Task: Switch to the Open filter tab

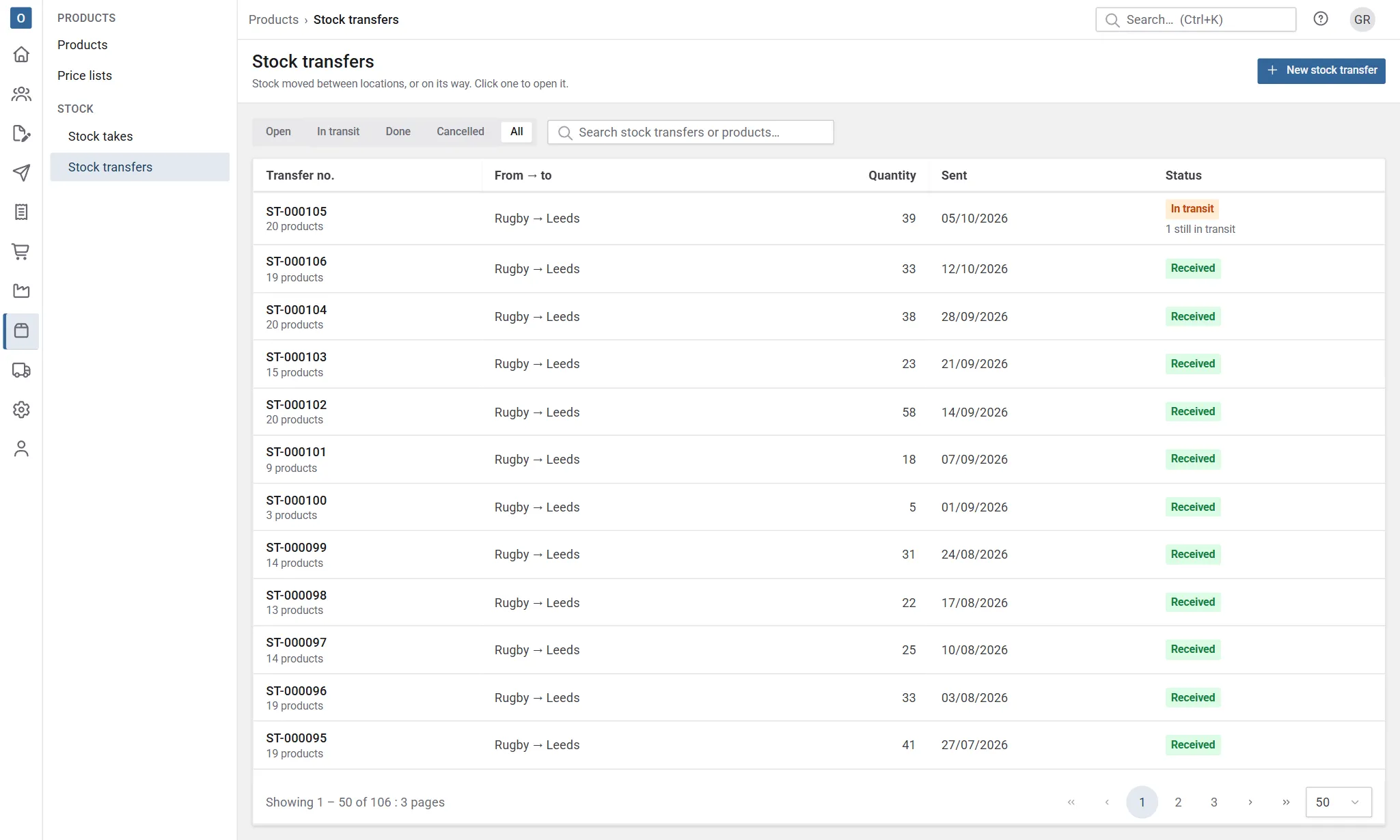Action: tap(278, 132)
